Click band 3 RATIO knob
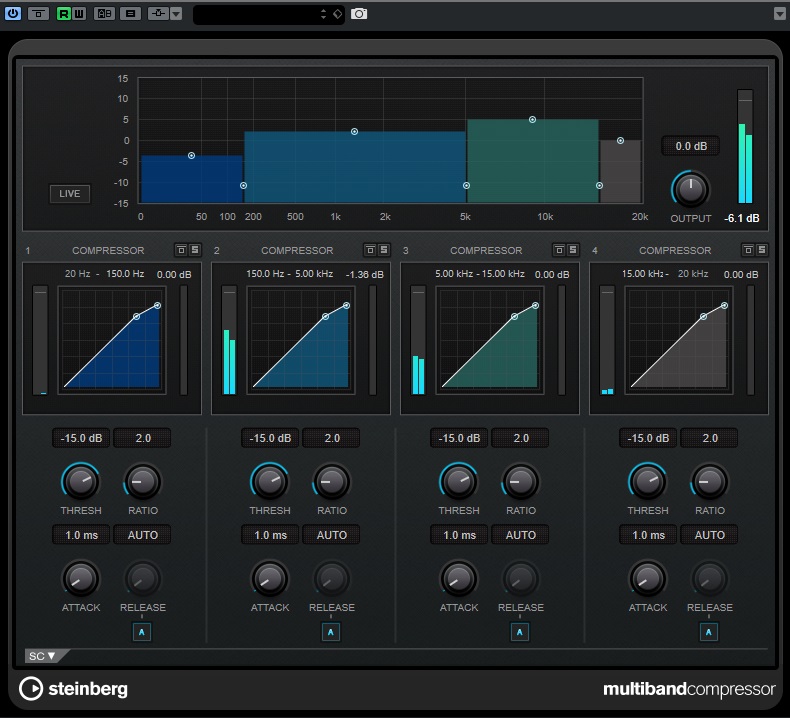Viewport: 790px width, 718px height. click(520, 482)
